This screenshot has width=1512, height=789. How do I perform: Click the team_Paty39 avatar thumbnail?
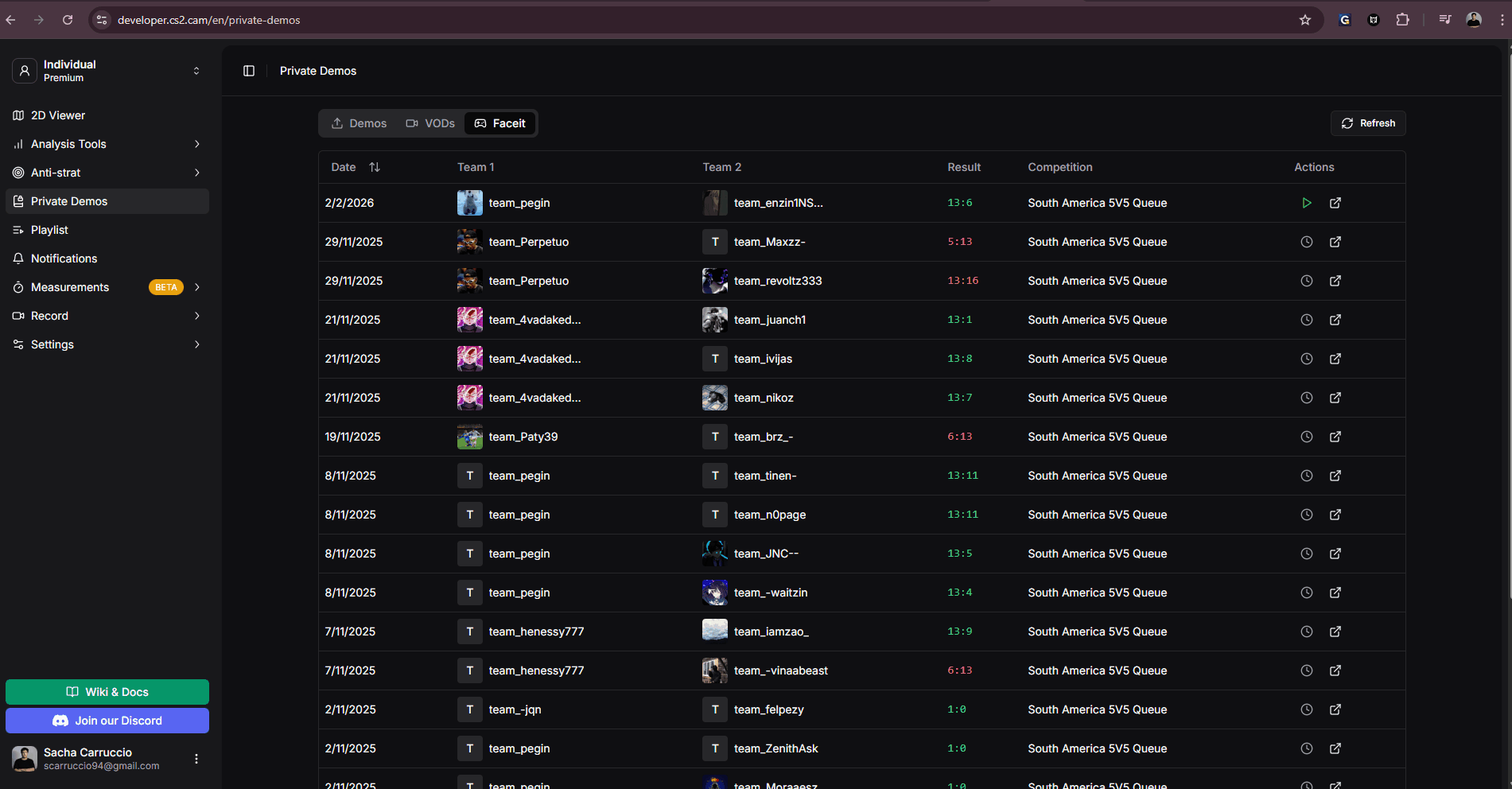click(x=469, y=437)
